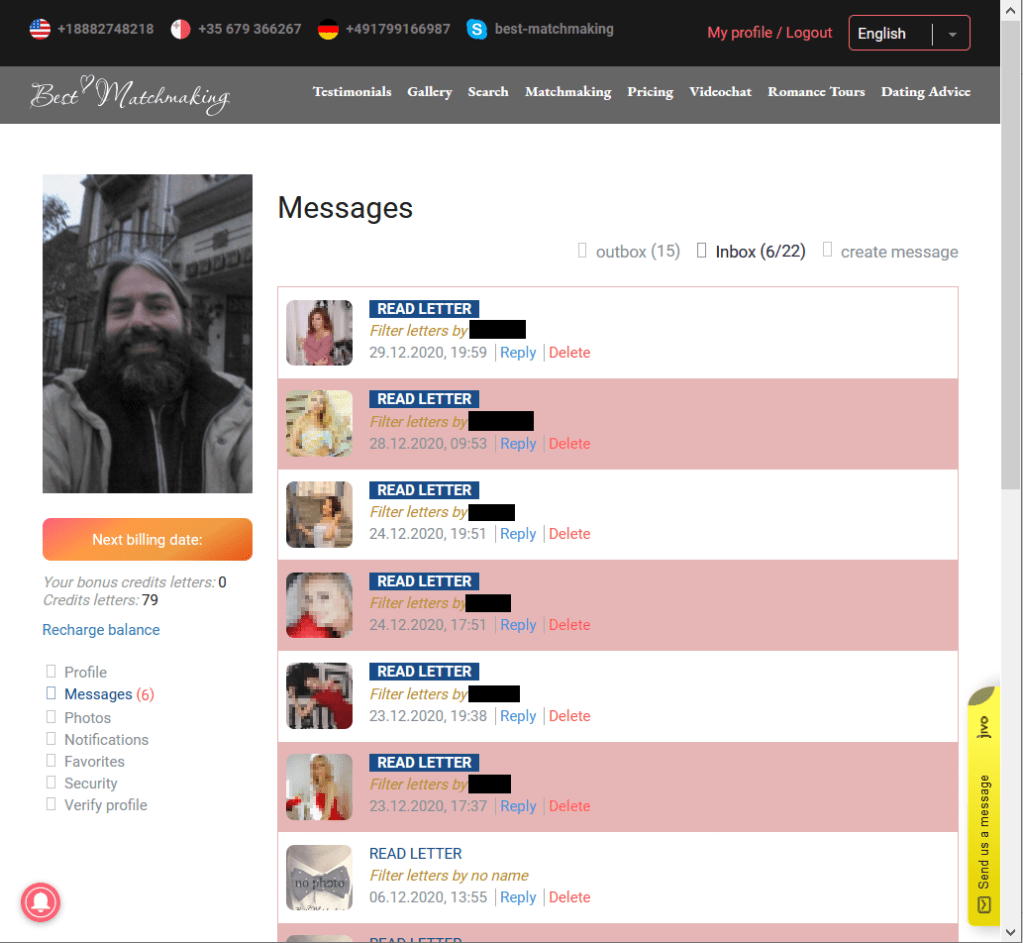Click the Recharge balance link
The image size is (1023, 943).
tap(101, 630)
